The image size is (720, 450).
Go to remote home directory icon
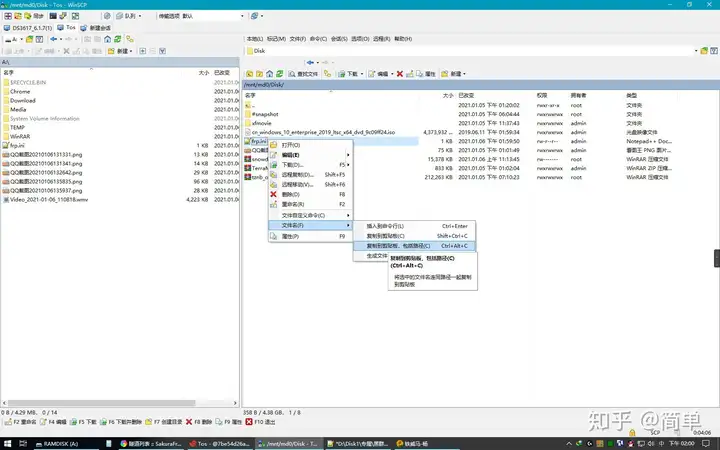coord(270,73)
